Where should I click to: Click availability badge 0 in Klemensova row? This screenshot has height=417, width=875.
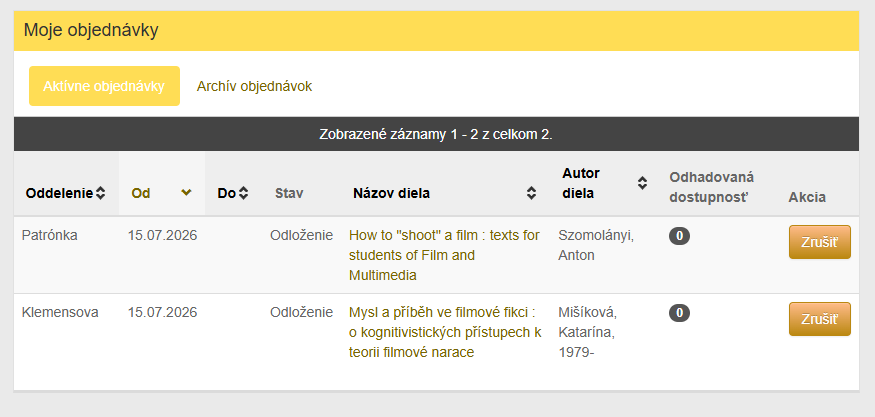point(679,313)
